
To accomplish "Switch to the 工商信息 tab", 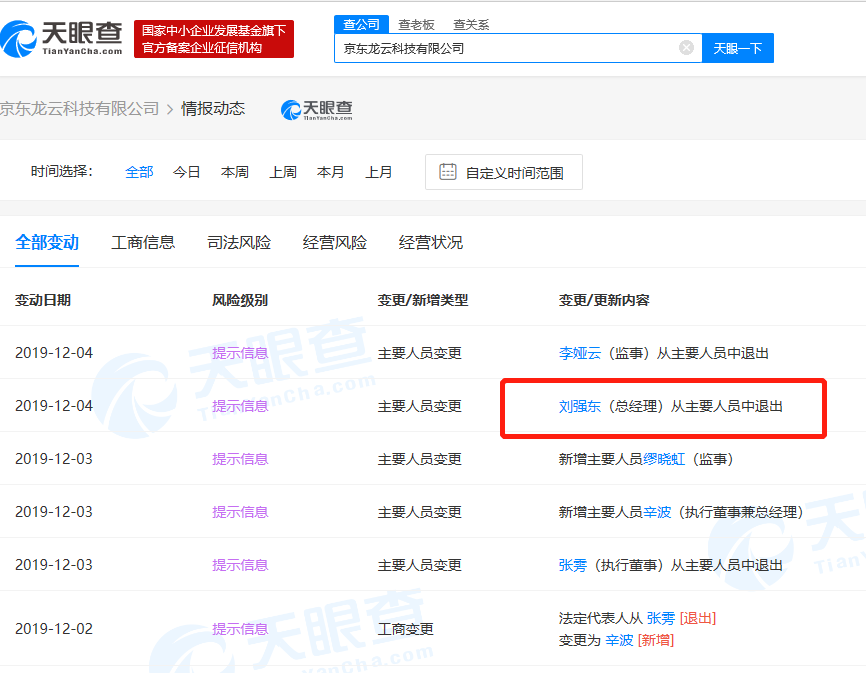I will click(x=143, y=242).
